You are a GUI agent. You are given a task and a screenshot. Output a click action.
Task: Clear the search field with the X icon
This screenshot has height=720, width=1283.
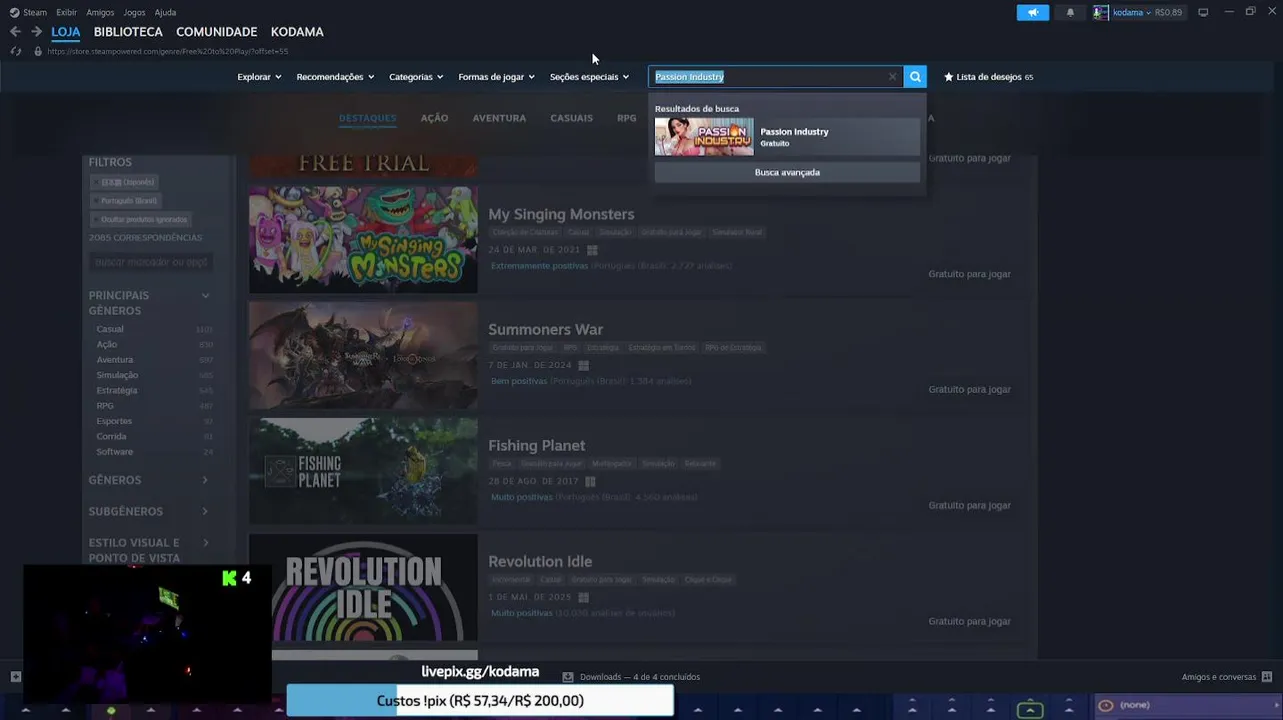pyautogui.click(x=892, y=77)
